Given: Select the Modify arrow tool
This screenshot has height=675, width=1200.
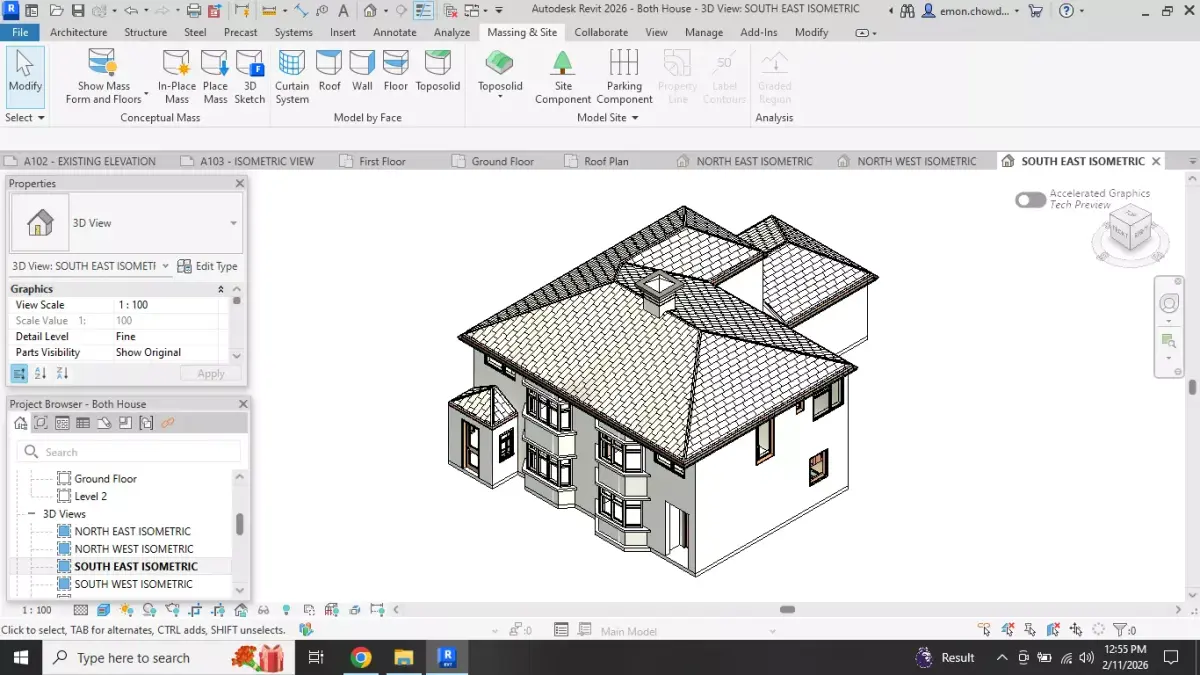Looking at the screenshot, I should click(x=25, y=75).
